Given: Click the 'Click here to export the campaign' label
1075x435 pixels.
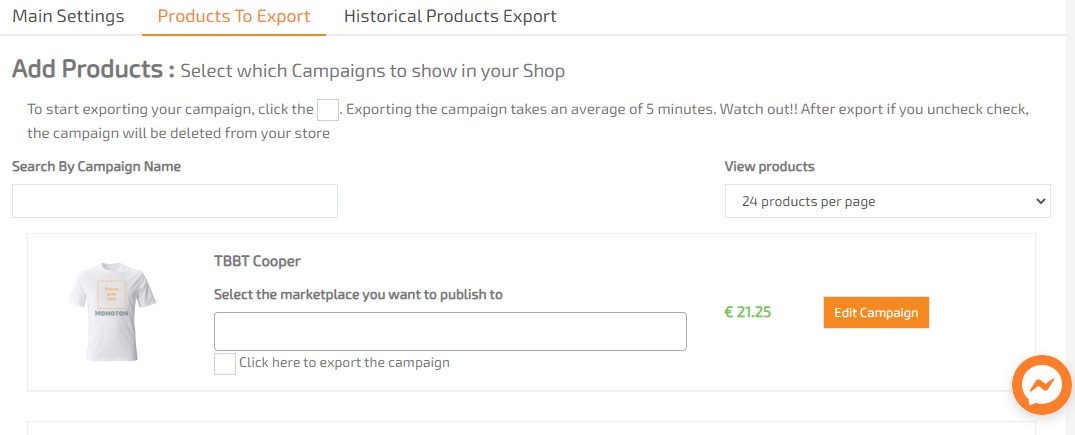Looking at the screenshot, I should pyautogui.click(x=344, y=362).
